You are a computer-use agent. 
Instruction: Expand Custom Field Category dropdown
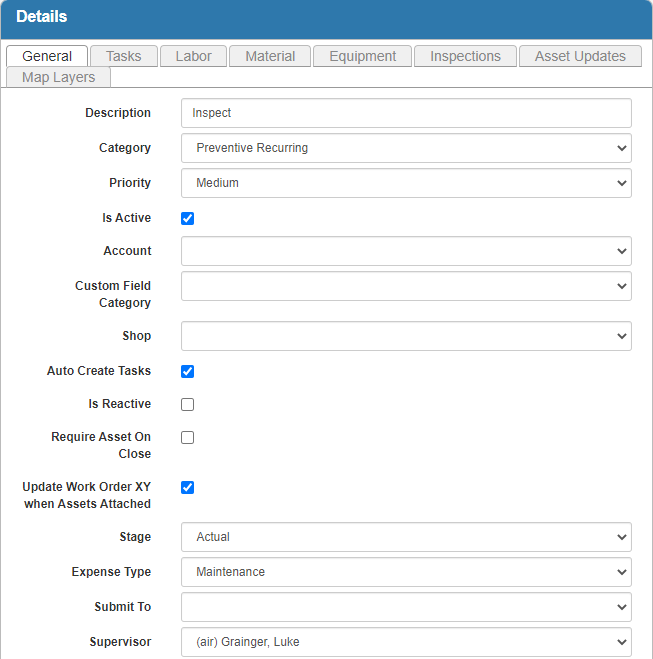[x=406, y=286]
